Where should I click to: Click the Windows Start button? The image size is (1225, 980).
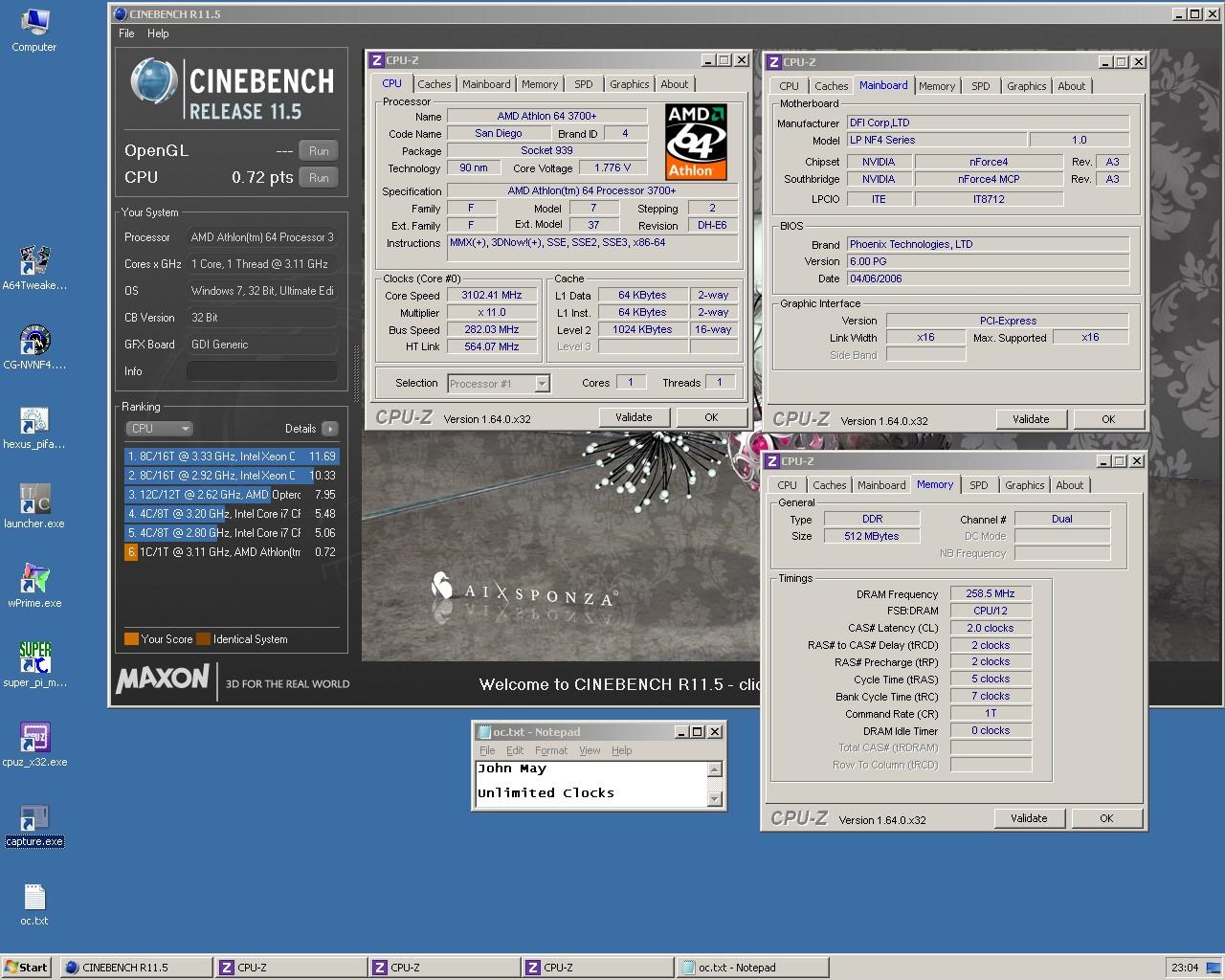tap(26, 968)
